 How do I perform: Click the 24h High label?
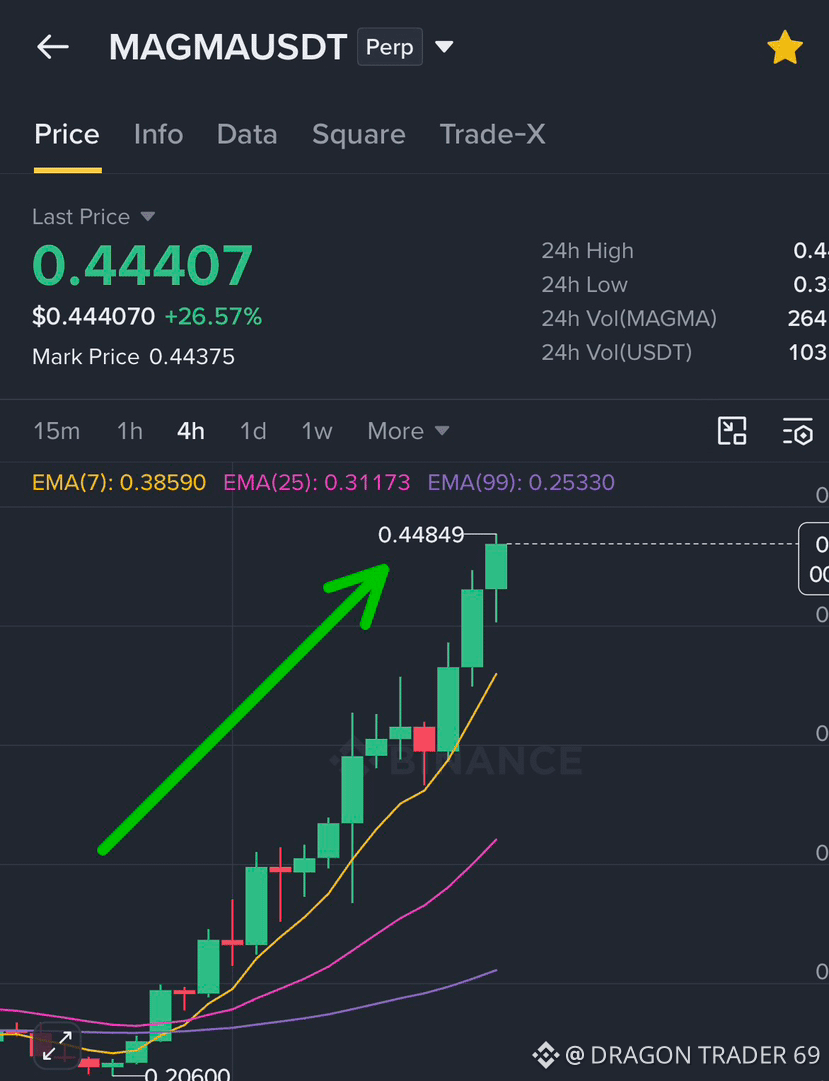[x=587, y=251]
